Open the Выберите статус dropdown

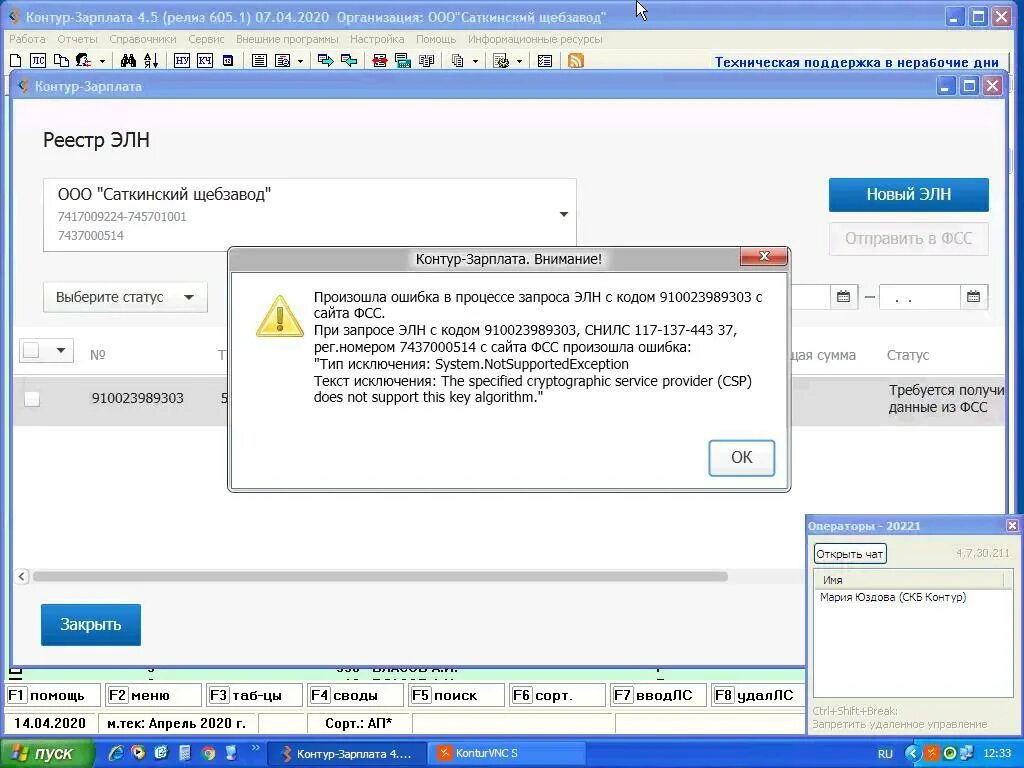(125, 297)
